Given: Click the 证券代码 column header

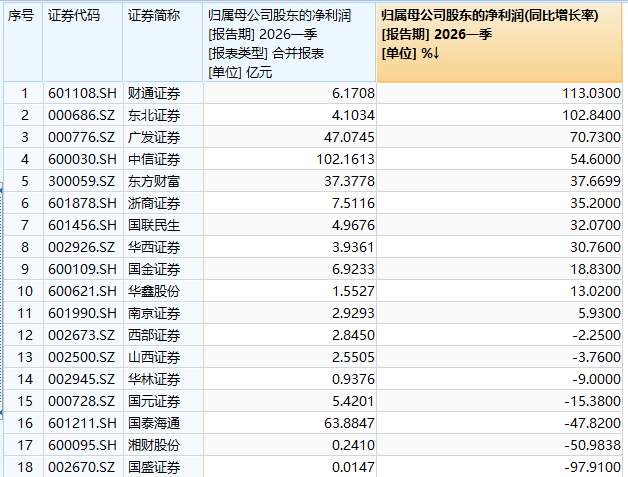Looking at the screenshot, I should [83, 42].
